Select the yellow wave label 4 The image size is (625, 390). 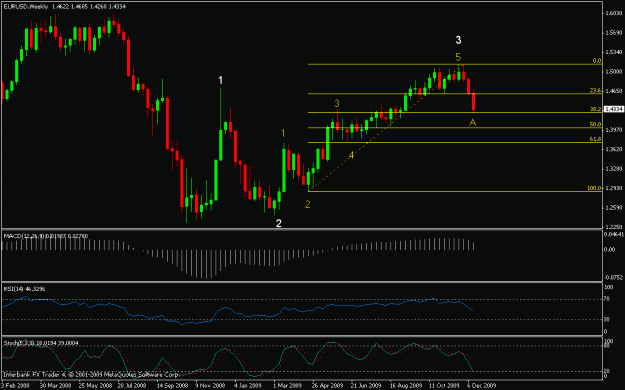coord(351,156)
